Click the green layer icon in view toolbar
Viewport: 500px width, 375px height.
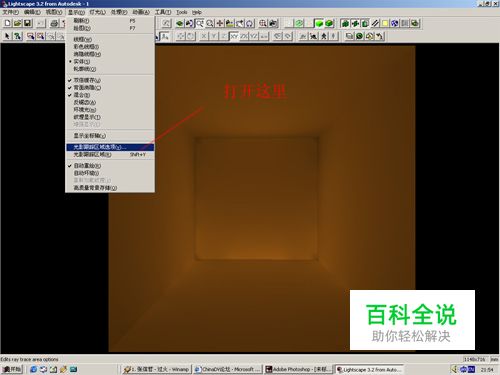(x=180, y=23)
